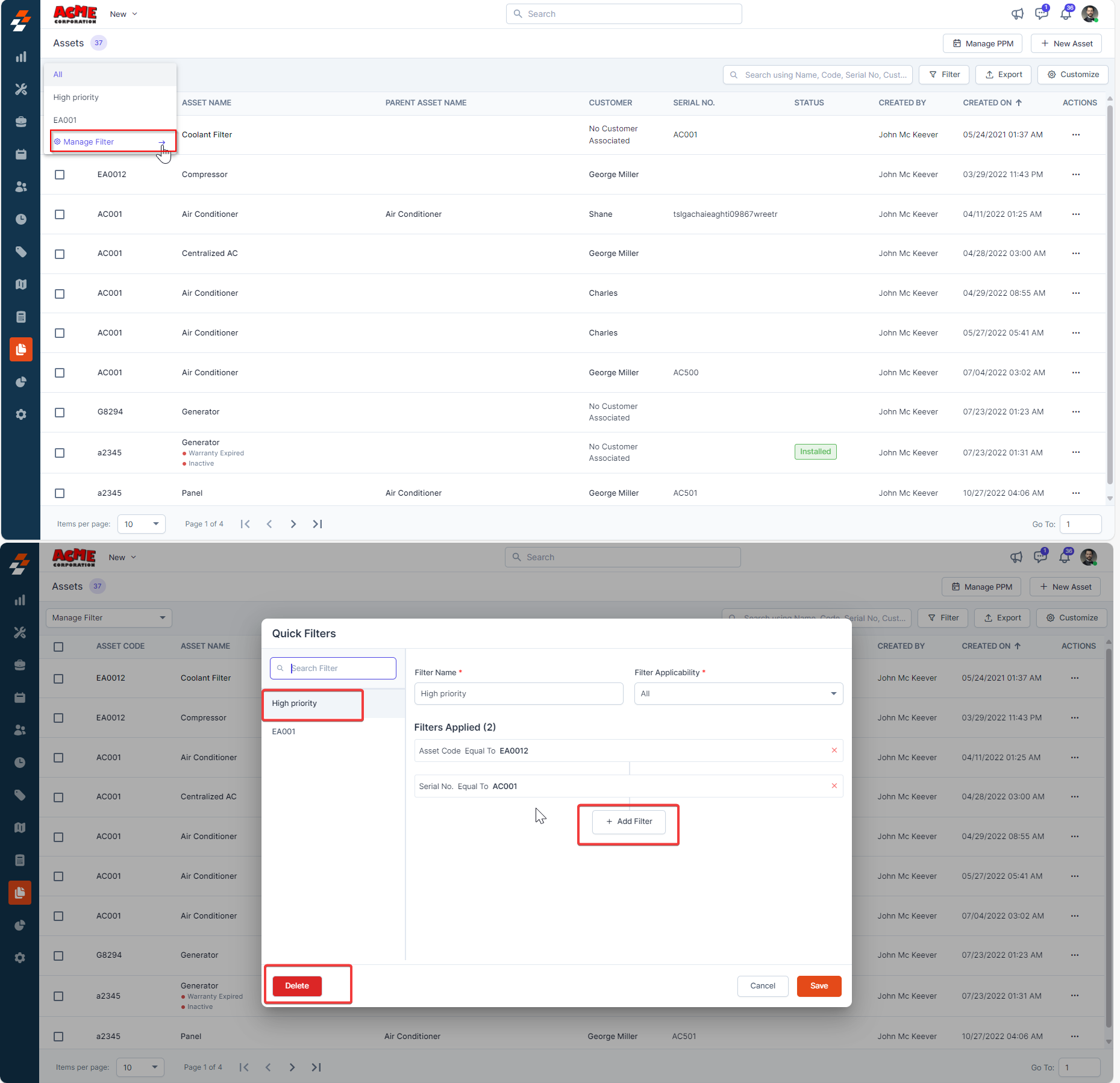
Task: Open the Filter button in upper screenshot toolbar
Action: (945, 75)
